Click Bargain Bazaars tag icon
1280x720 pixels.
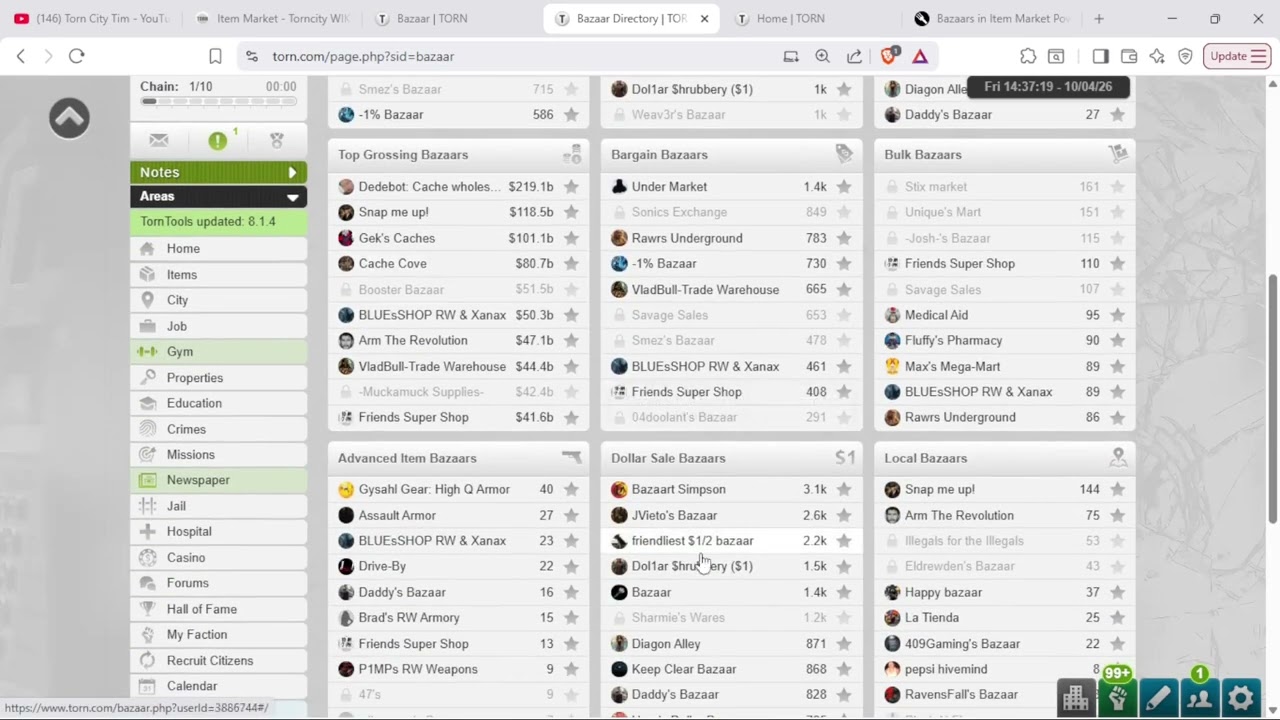(844, 154)
